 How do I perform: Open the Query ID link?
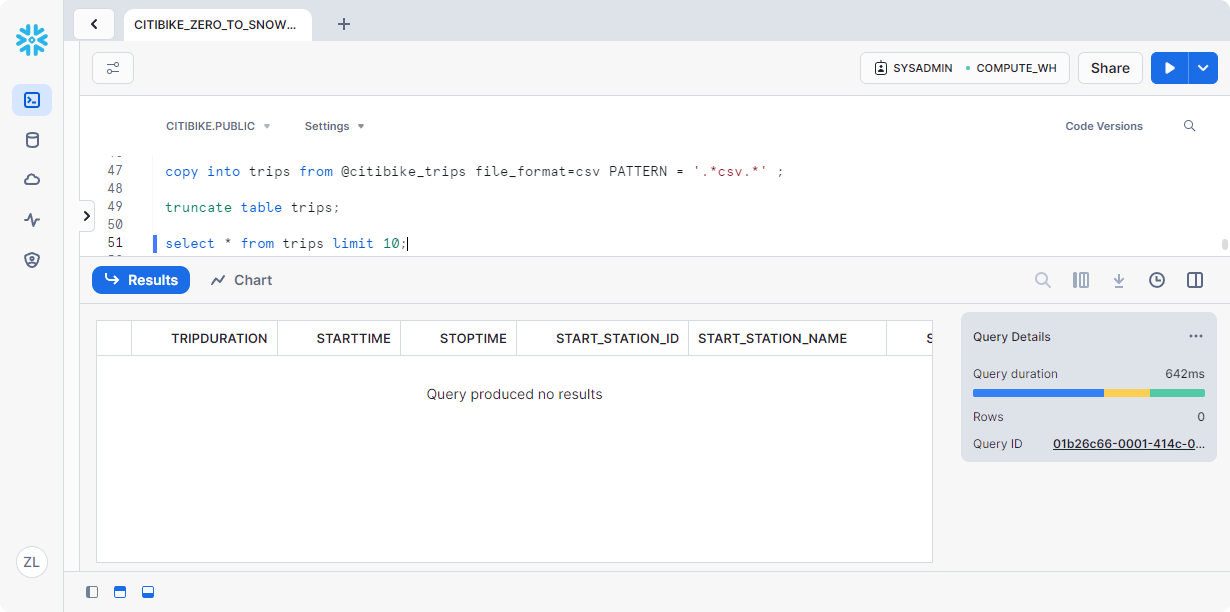(x=1128, y=444)
